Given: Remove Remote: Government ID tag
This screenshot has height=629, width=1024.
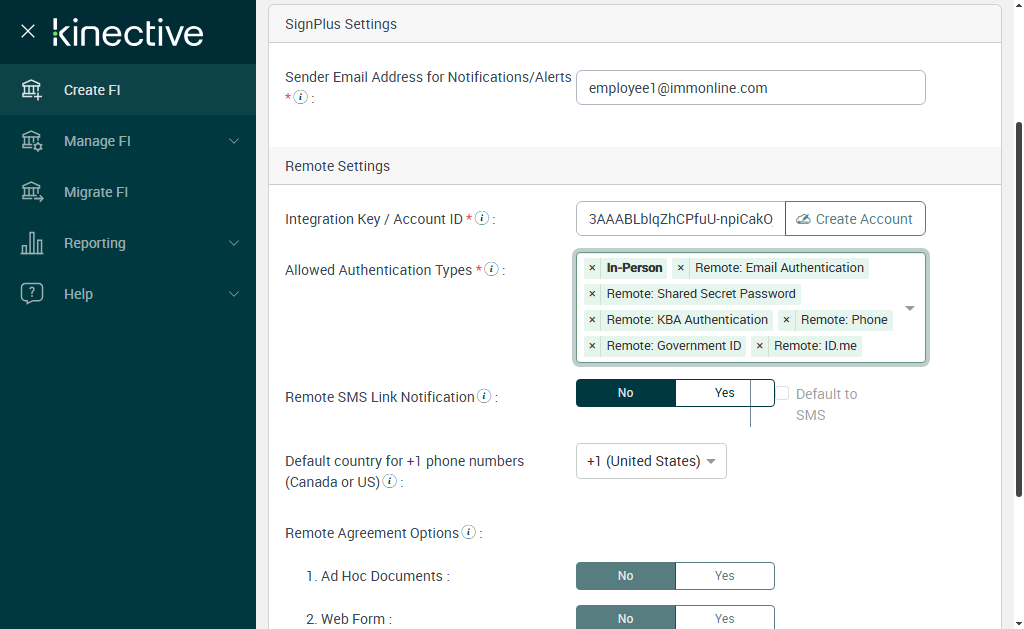Looking at the screenshot, I should pos(592,346).
